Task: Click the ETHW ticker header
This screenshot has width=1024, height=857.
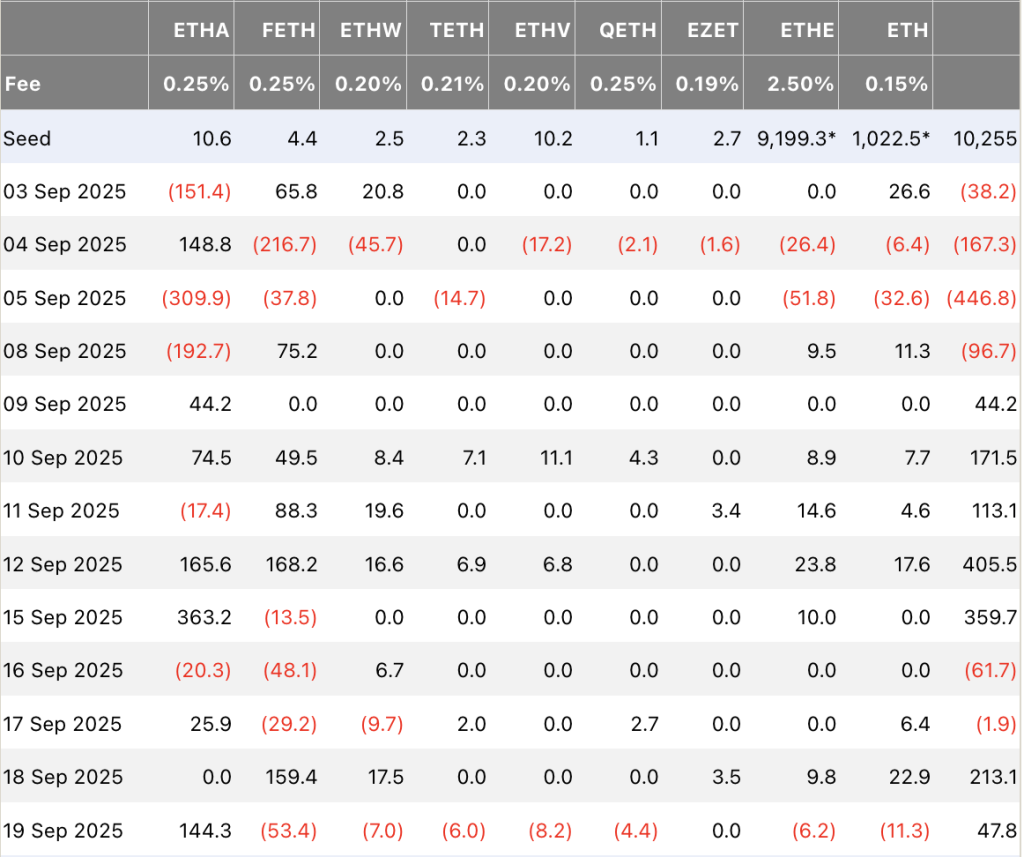Action: 371,30
